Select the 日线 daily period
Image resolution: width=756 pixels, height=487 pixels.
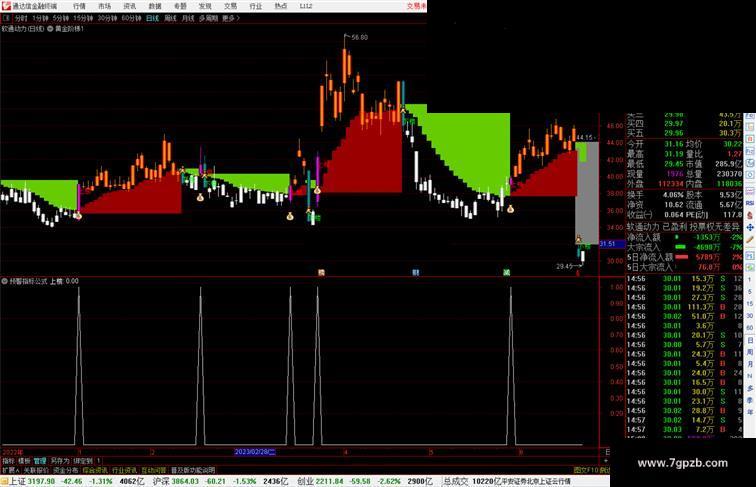pyautogui.click(x=152, y=18)
